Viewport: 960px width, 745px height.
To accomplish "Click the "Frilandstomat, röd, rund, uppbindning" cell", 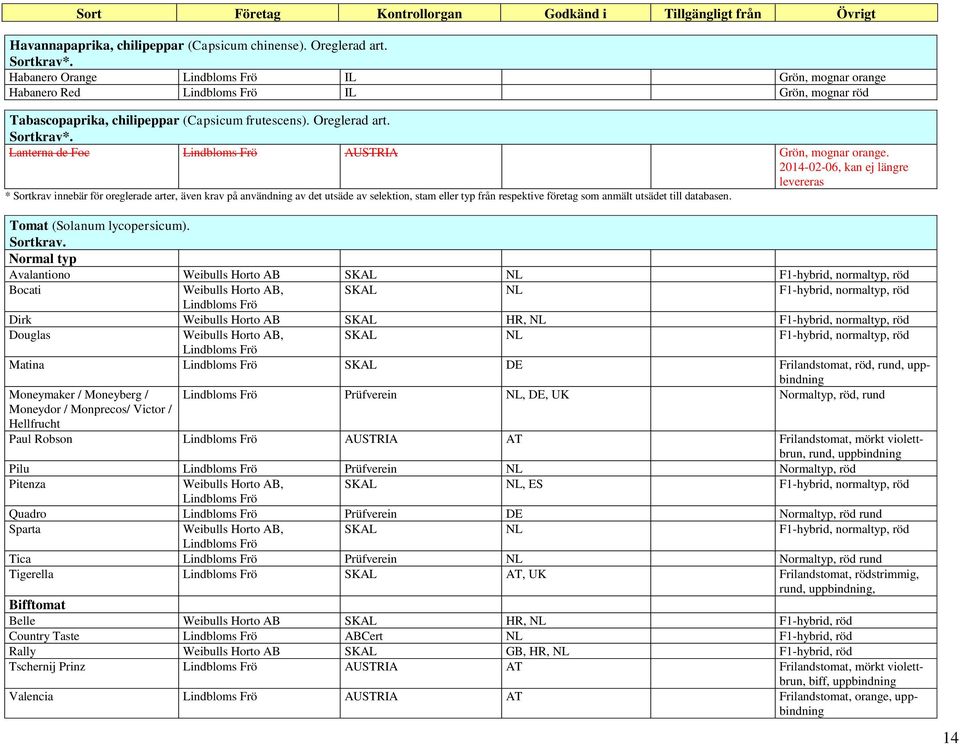I will point(855,372).
